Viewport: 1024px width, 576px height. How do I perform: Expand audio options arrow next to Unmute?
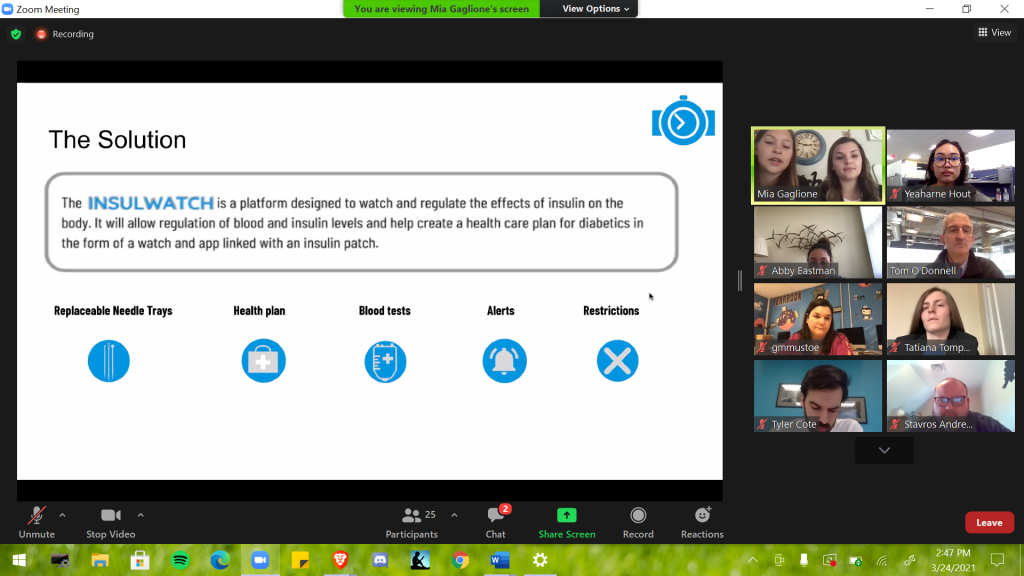(62, 515)
